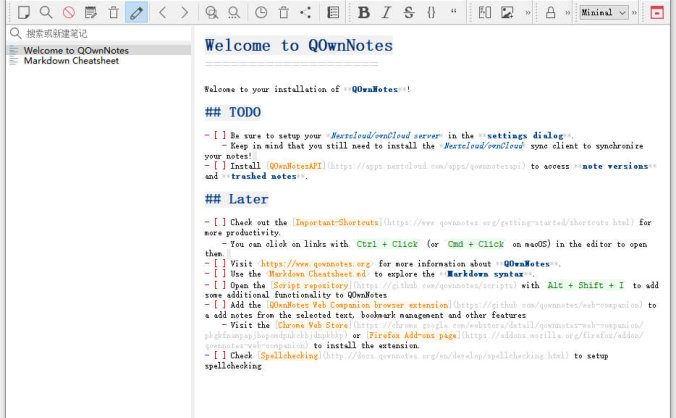The image size is (676, 418).
Task: Click the Markdown Cheatsheet.md link in editor
Action: tap(318, 274)
